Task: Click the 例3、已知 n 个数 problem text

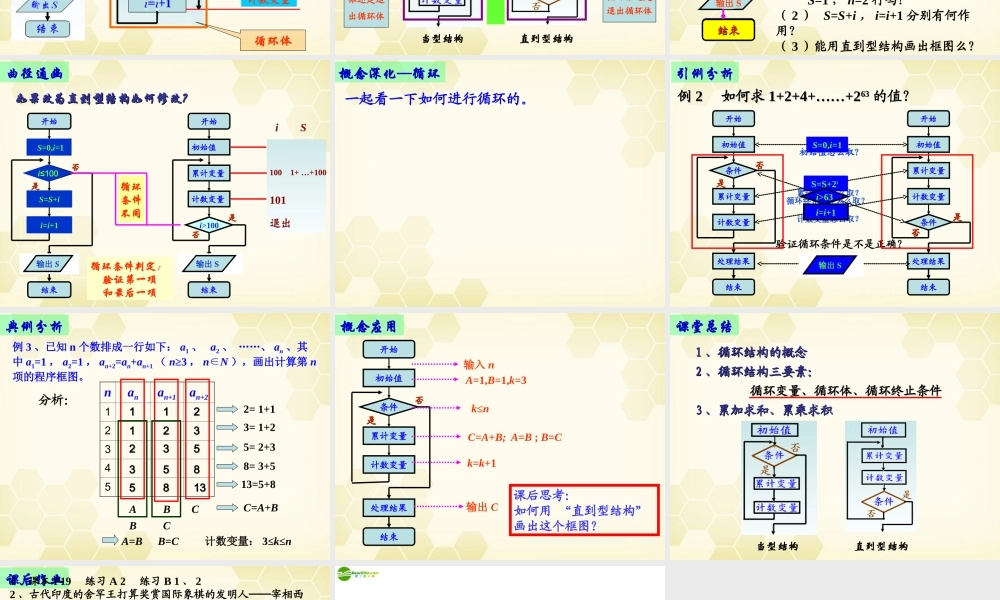Action: [x=165, y=362]
